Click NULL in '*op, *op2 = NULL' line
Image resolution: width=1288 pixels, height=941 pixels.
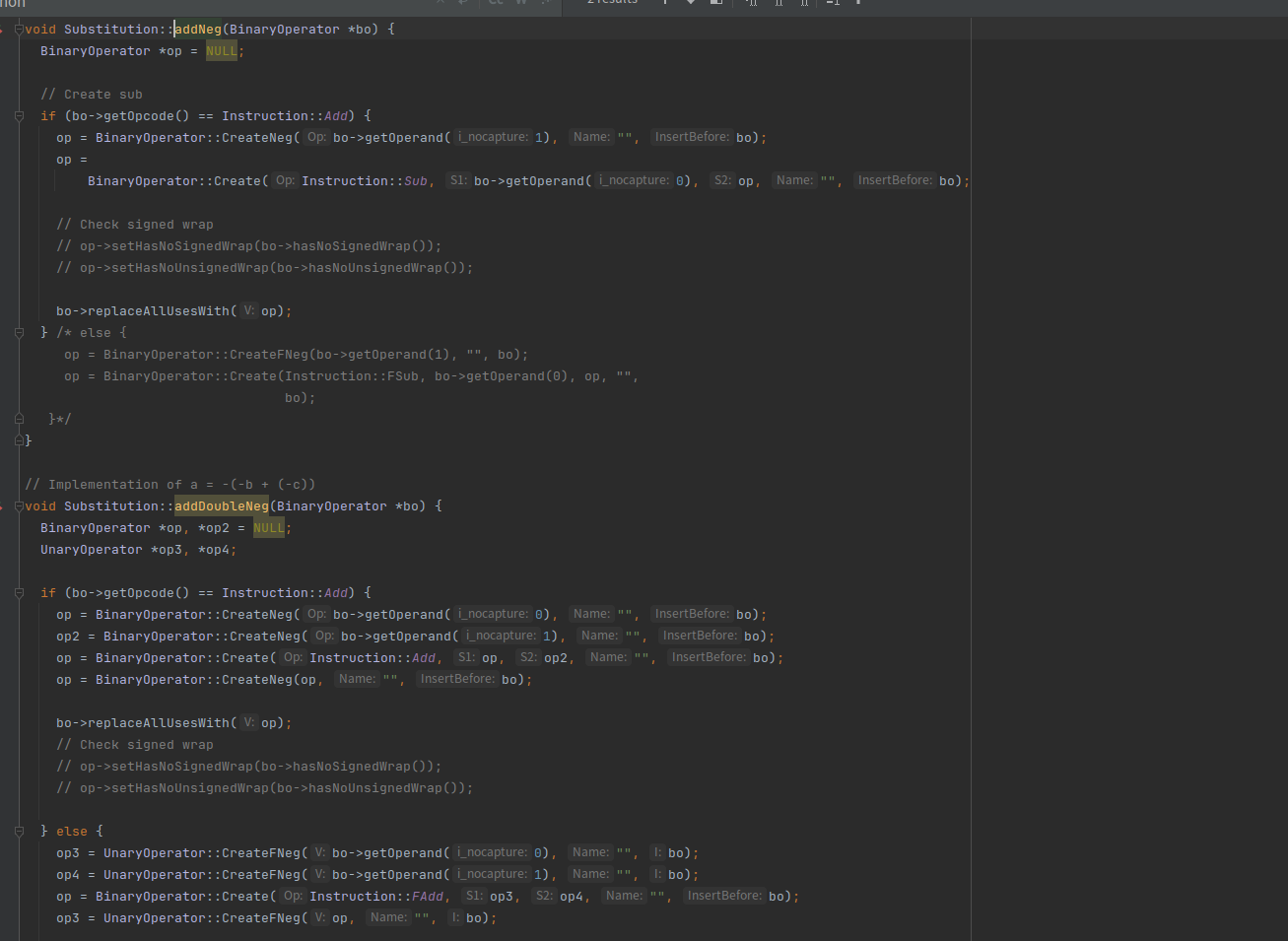[x=269, y=528]
